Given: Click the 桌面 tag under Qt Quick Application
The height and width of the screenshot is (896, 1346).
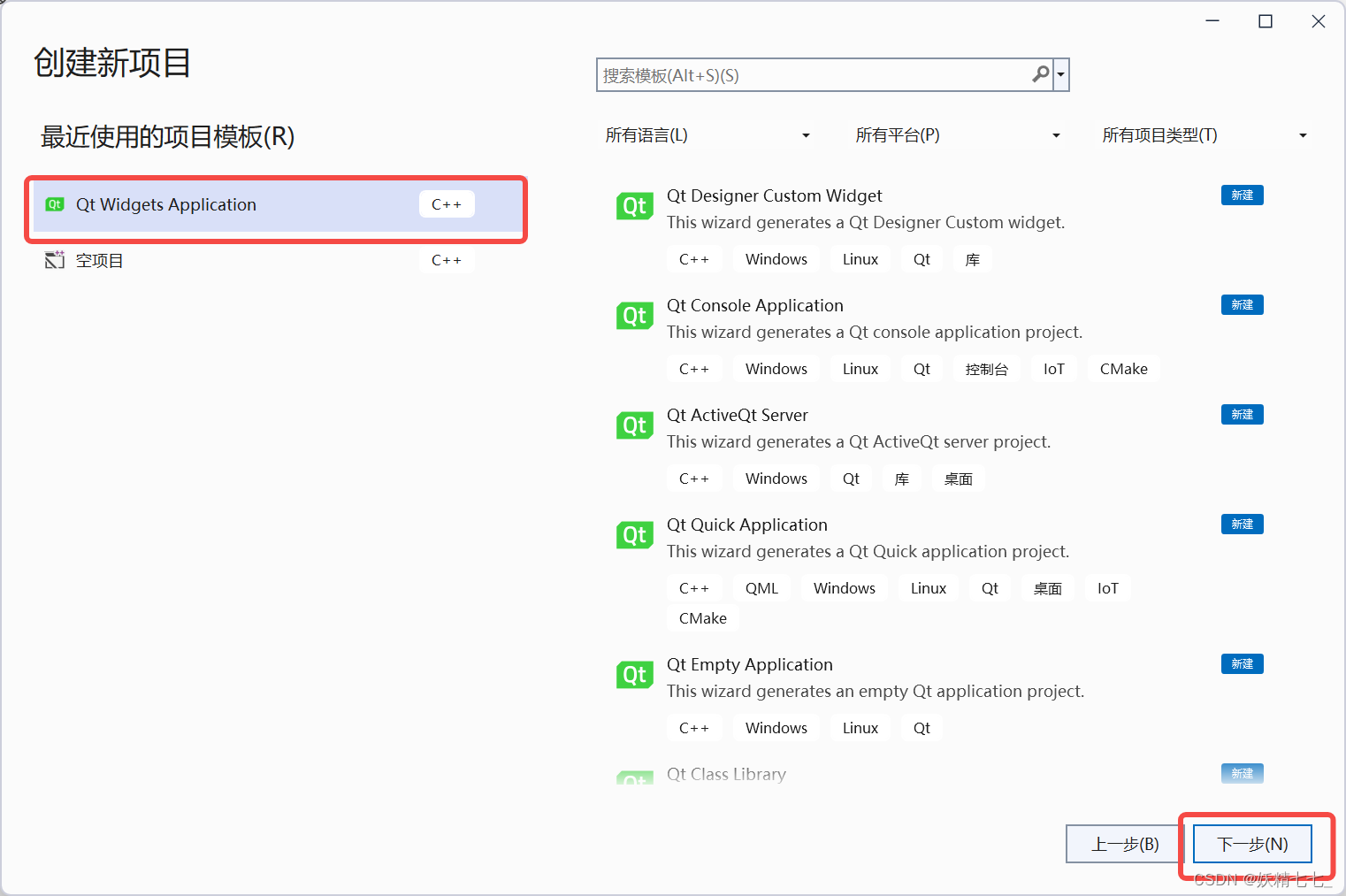Looking at the screenshot, I should click(1048, 588).
